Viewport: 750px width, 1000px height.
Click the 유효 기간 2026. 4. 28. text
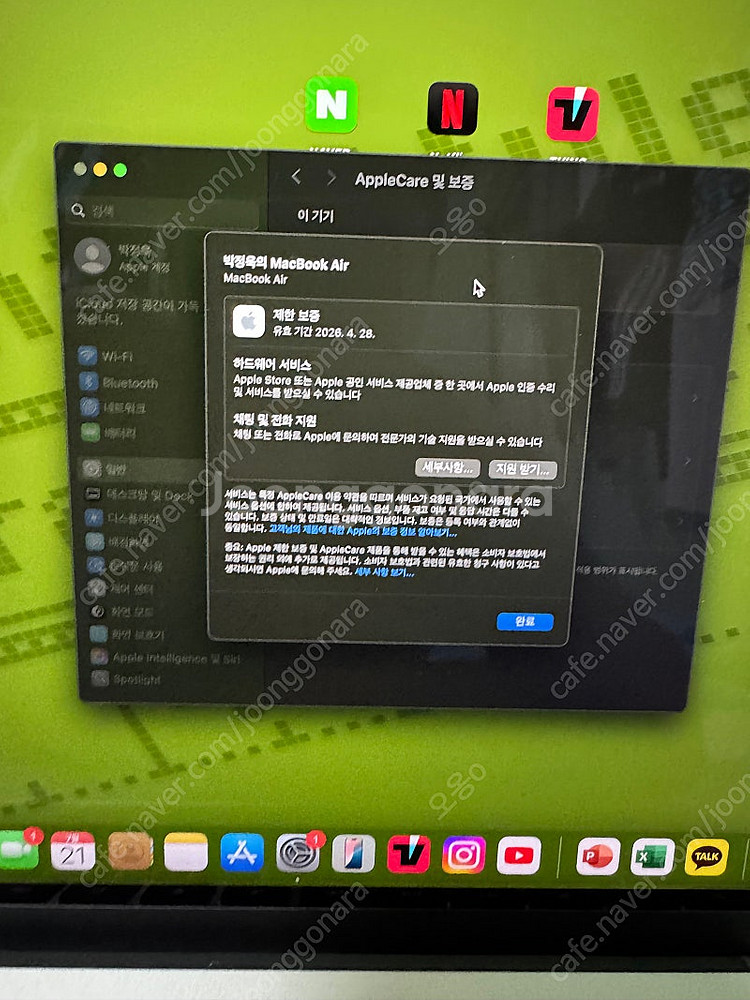point(324,332)
